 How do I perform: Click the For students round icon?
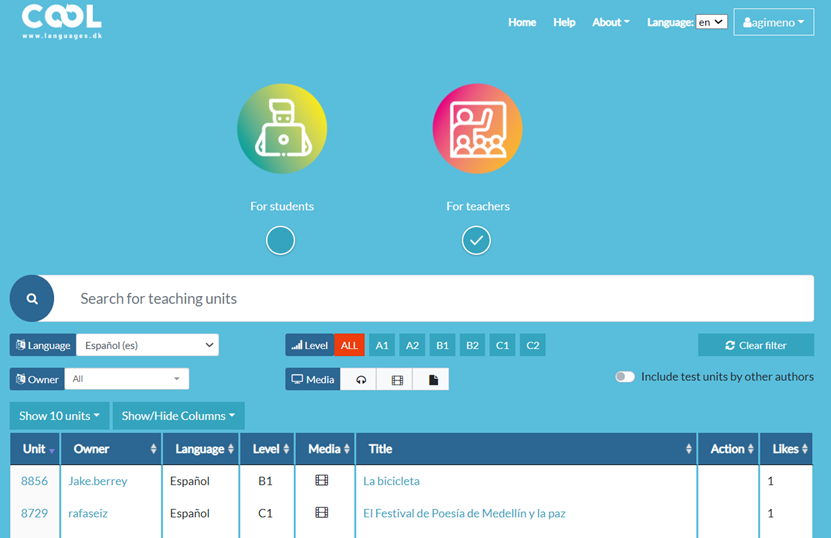[x=281, y=128]
